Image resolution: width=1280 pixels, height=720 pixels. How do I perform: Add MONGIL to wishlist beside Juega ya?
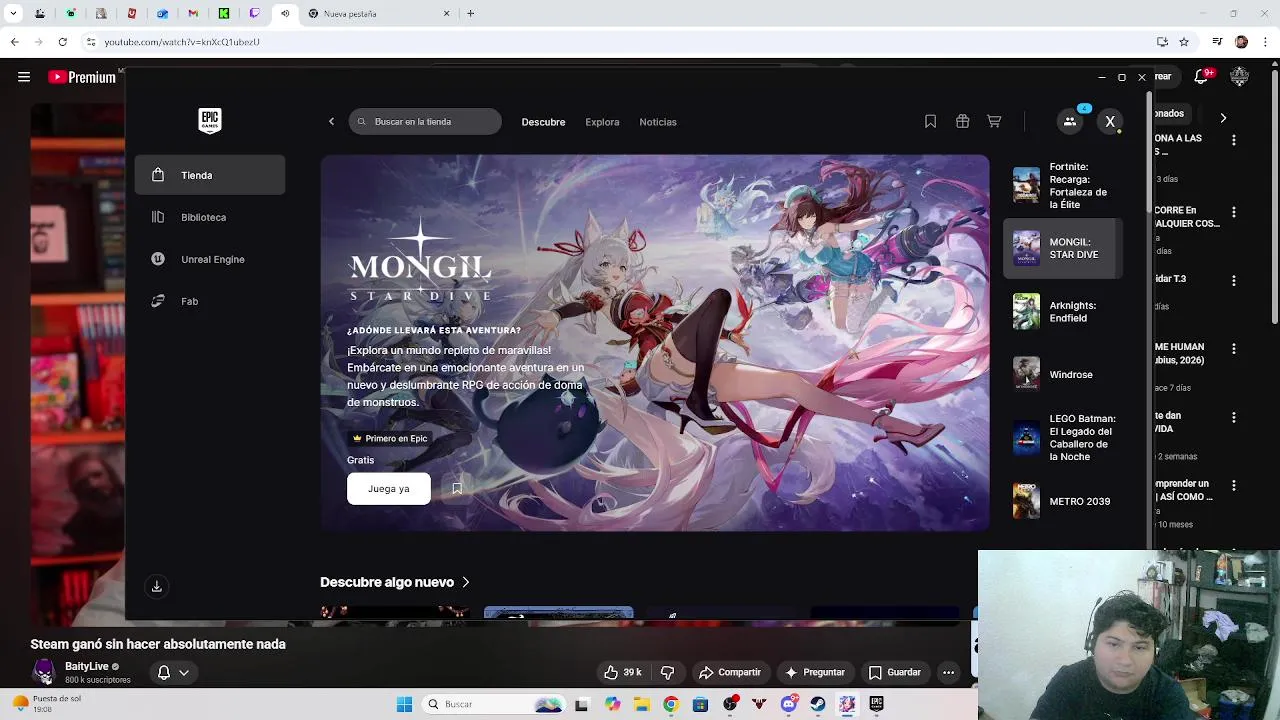[x=457, y=489]
